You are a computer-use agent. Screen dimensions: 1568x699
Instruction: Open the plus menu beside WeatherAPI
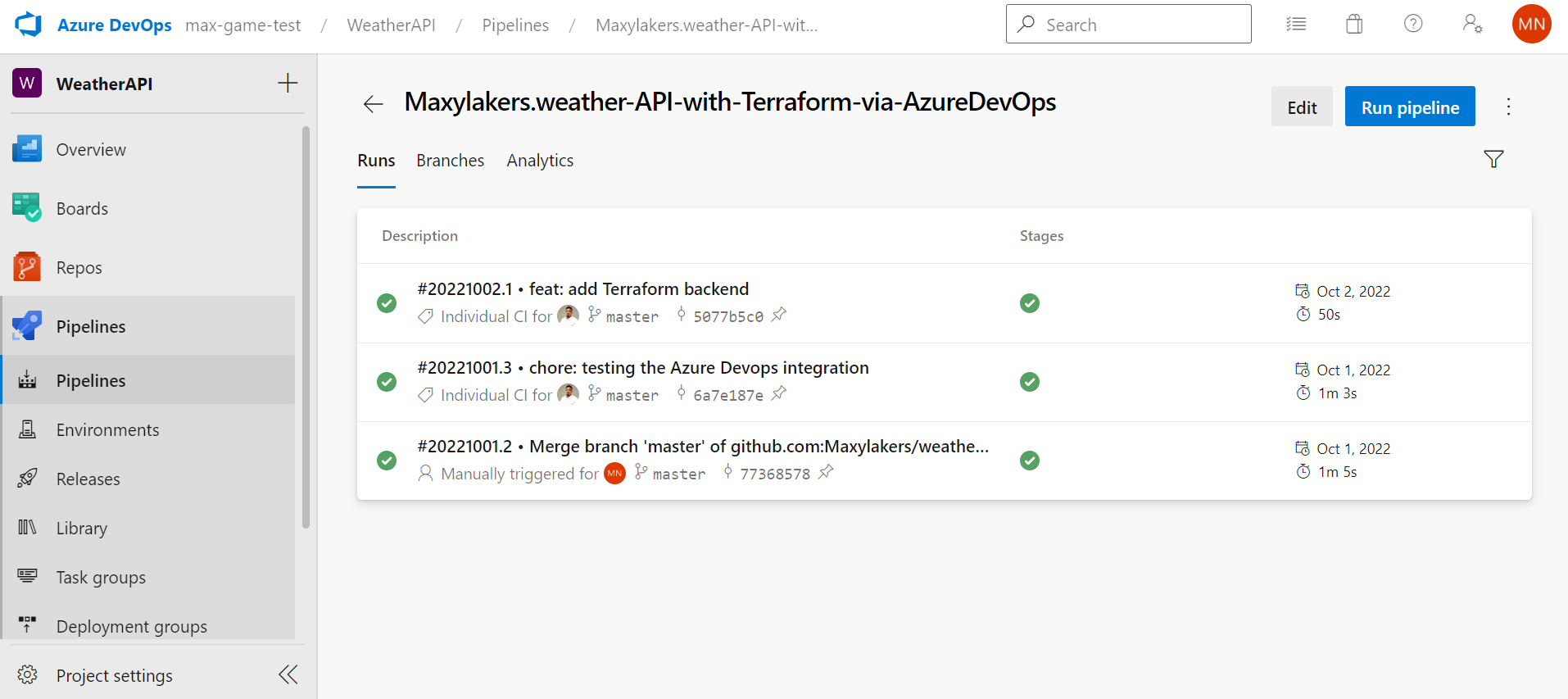coord(288,83)
